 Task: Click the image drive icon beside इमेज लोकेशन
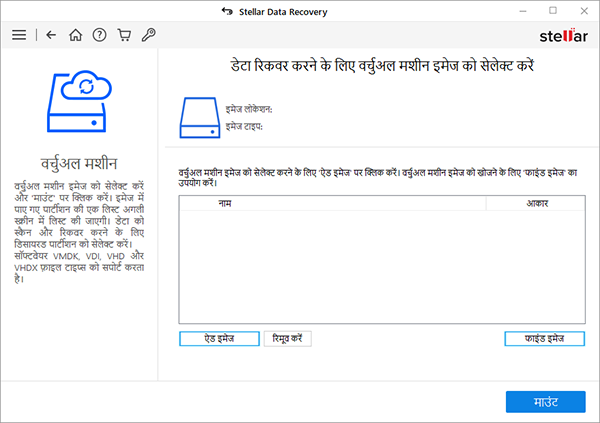200,118
